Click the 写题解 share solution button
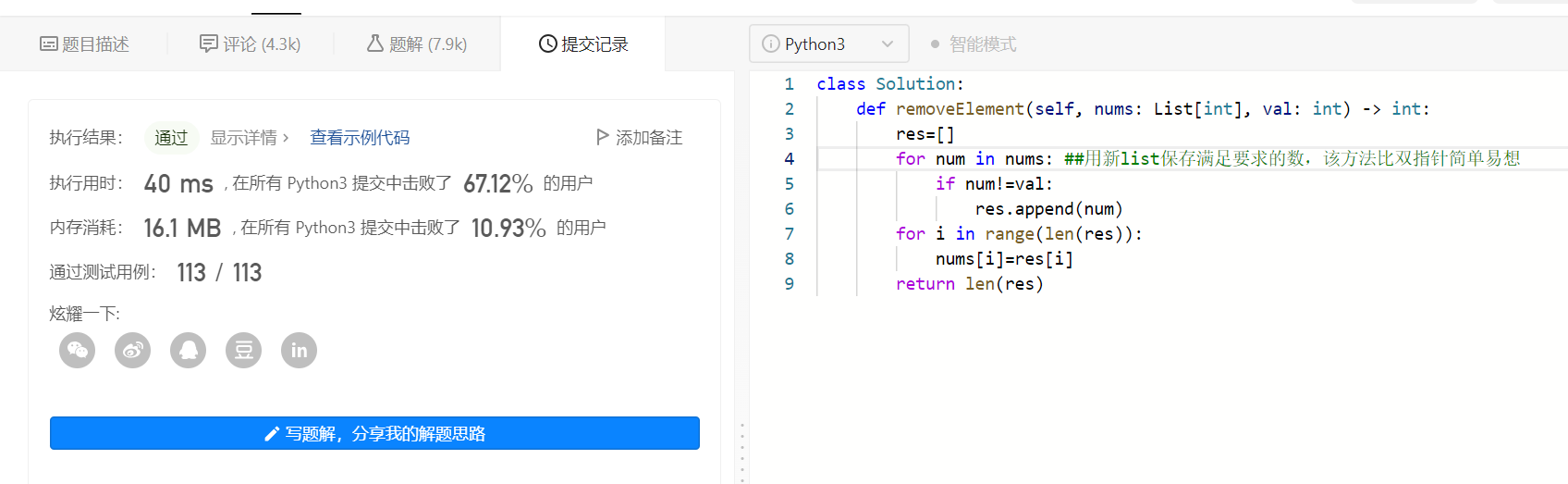 tap(374, 433)
